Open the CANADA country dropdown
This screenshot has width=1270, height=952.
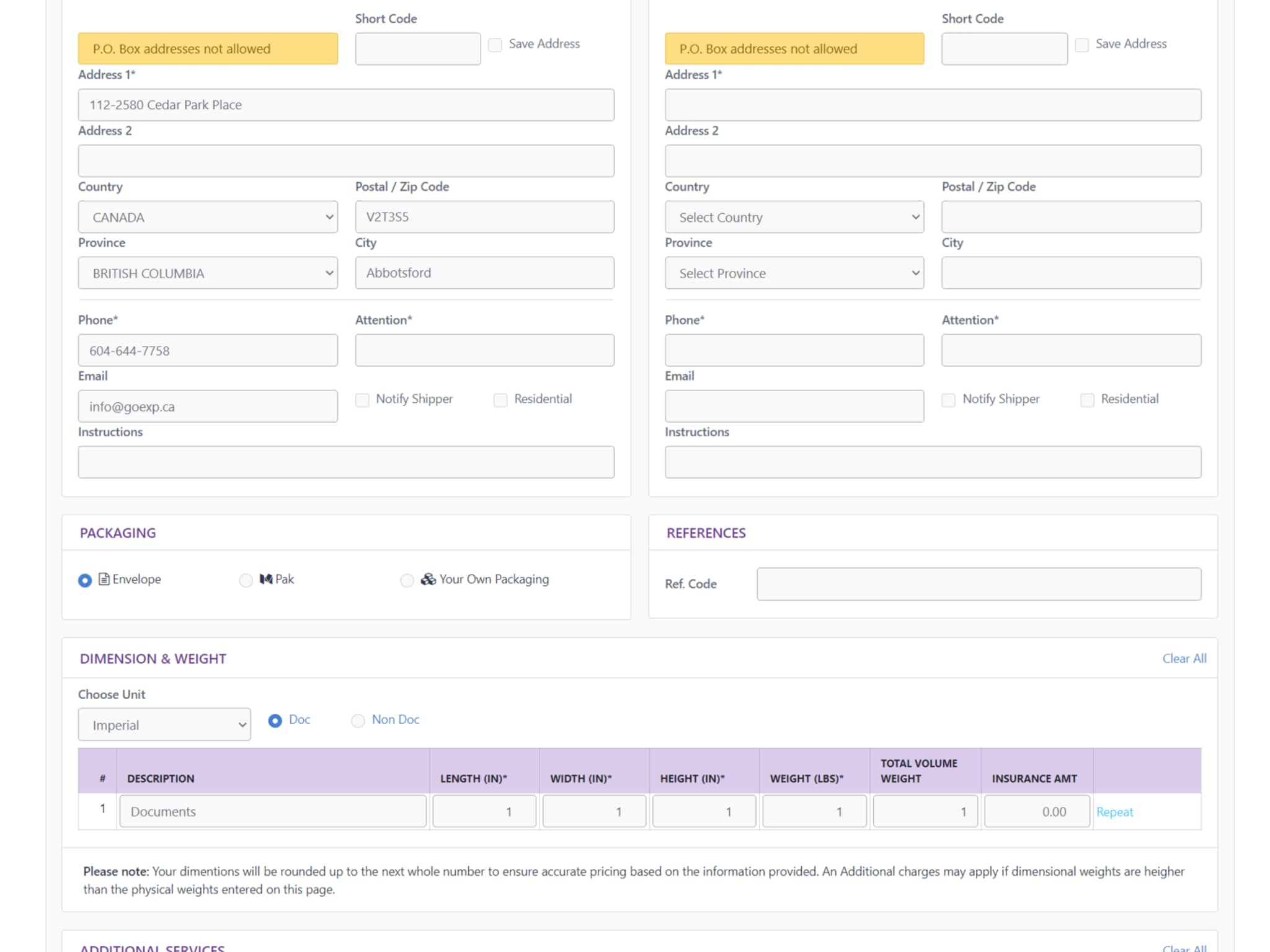tap(208, 217)
